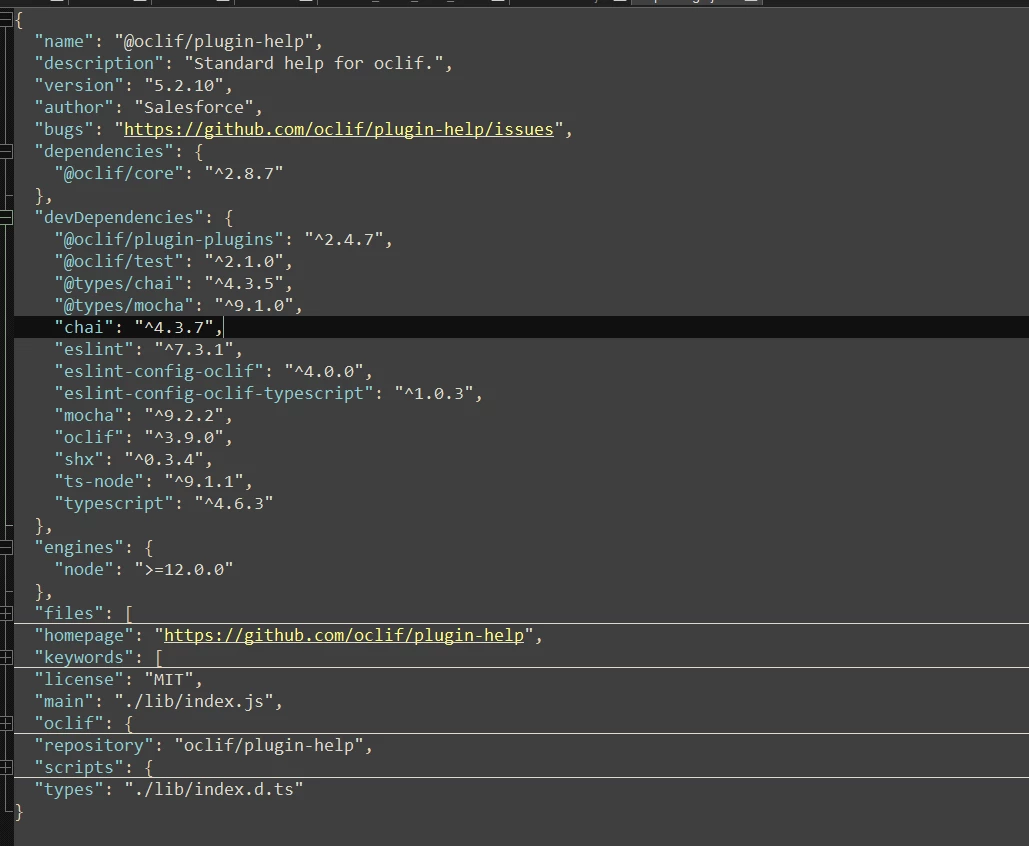Expand the folded "files" array

click(x=6, y=614)
